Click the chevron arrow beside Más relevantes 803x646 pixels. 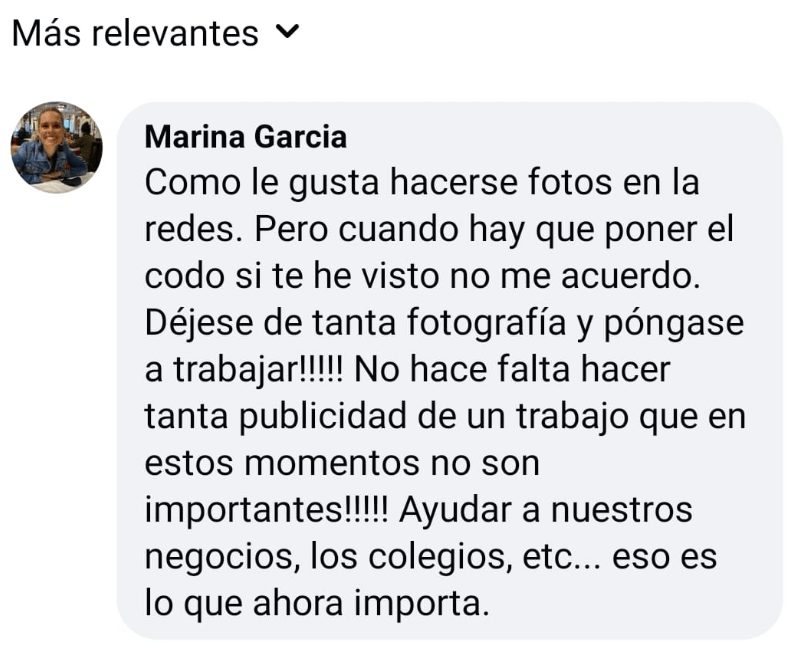click(287, 32)
